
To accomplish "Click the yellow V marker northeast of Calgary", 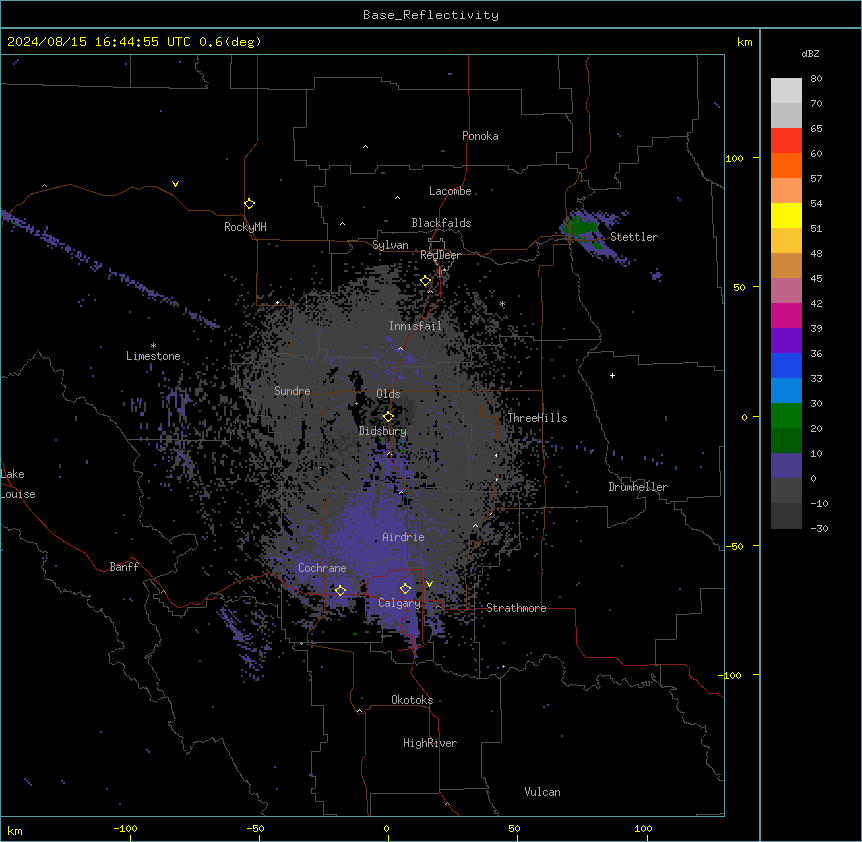I will pos(429,584).
